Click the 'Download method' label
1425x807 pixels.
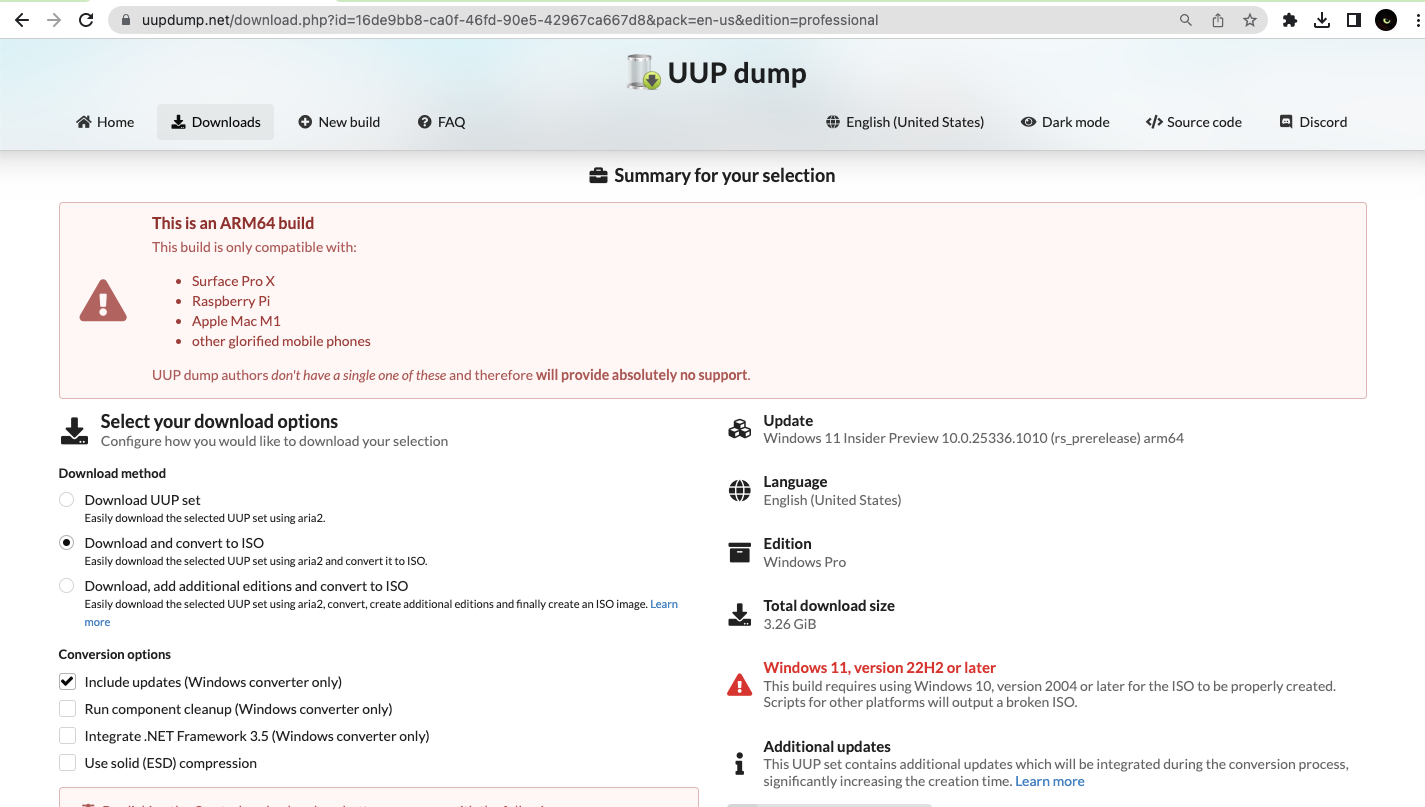pos(112,473)
